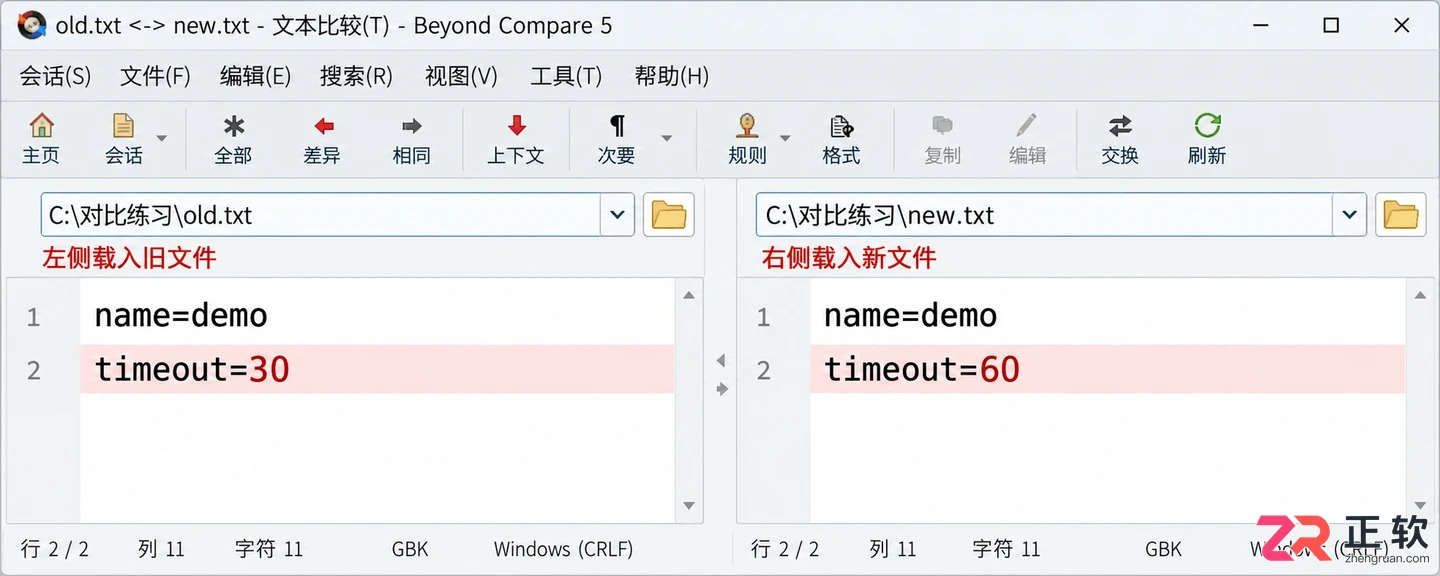The image size is (1440, 576).
Task: Maximize the Beyond Compare window
Action: [x=1331, y=26]
